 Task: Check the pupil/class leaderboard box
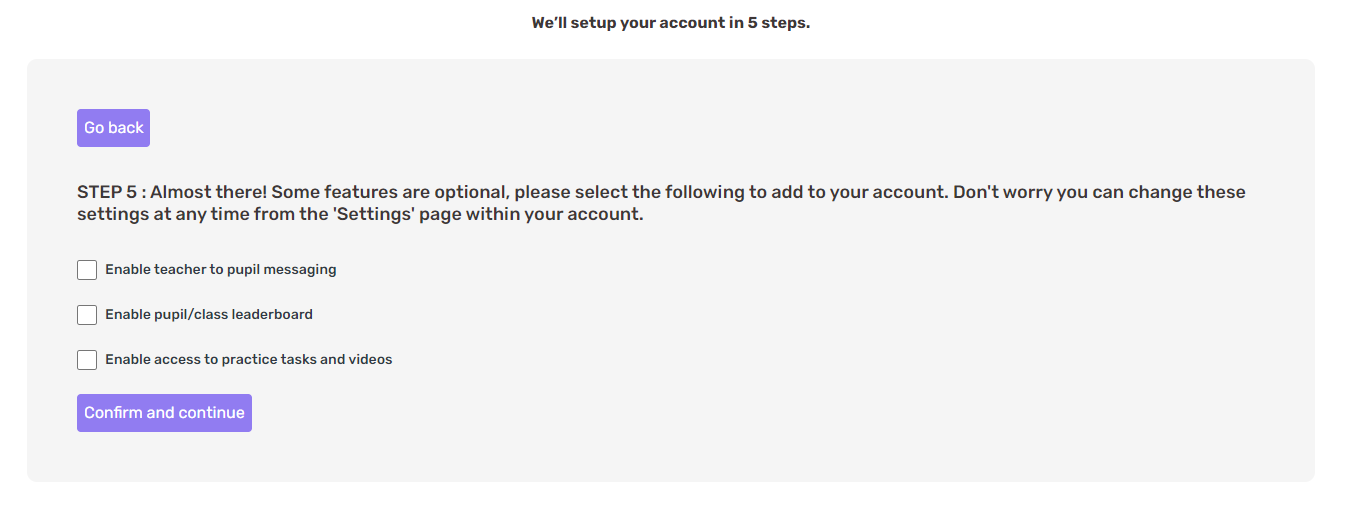tap(87, 315)
